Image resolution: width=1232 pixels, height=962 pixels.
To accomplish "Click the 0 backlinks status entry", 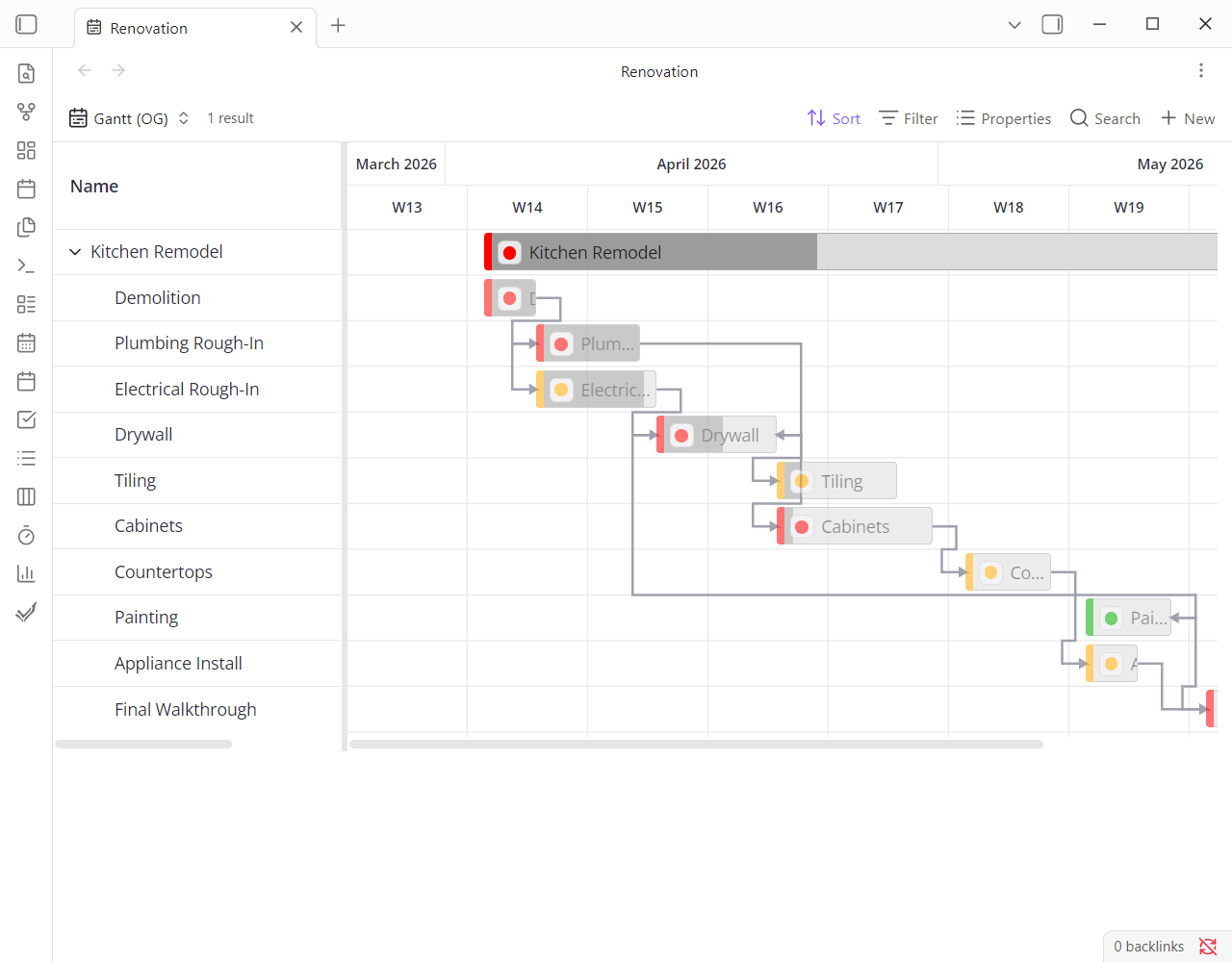I will [1148, 947].
